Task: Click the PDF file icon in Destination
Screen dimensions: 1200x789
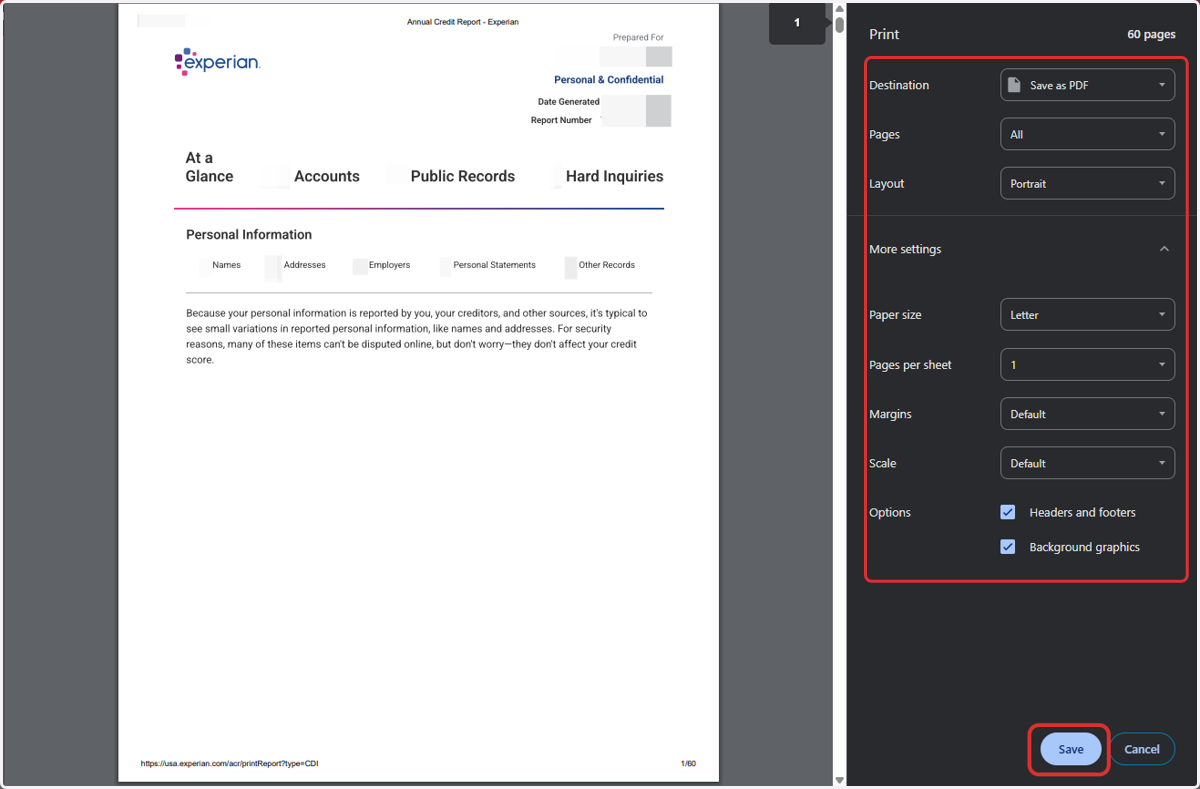Action: tap(1015, 85)
